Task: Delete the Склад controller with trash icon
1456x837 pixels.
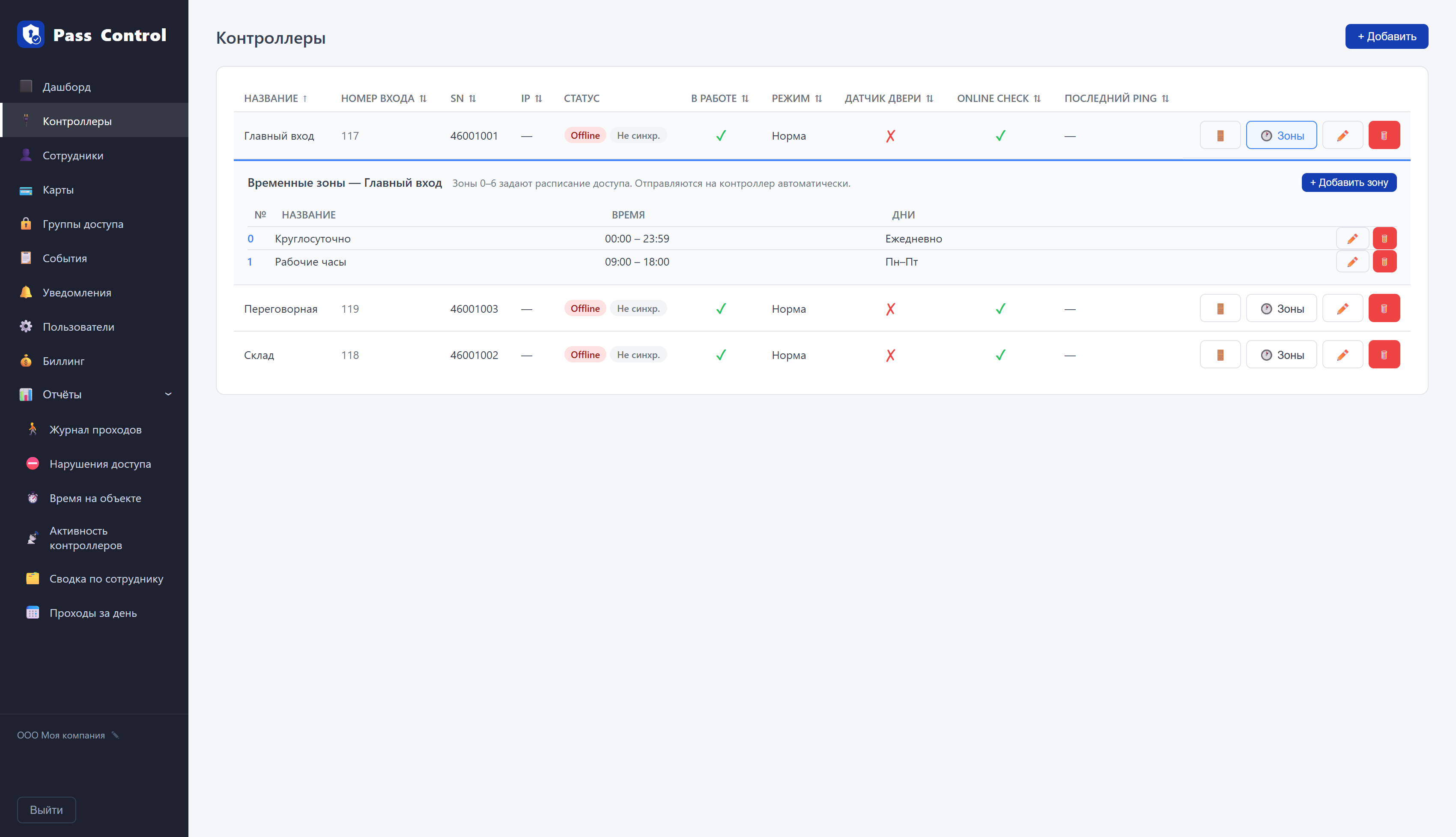Action: tap(1384, 355)
